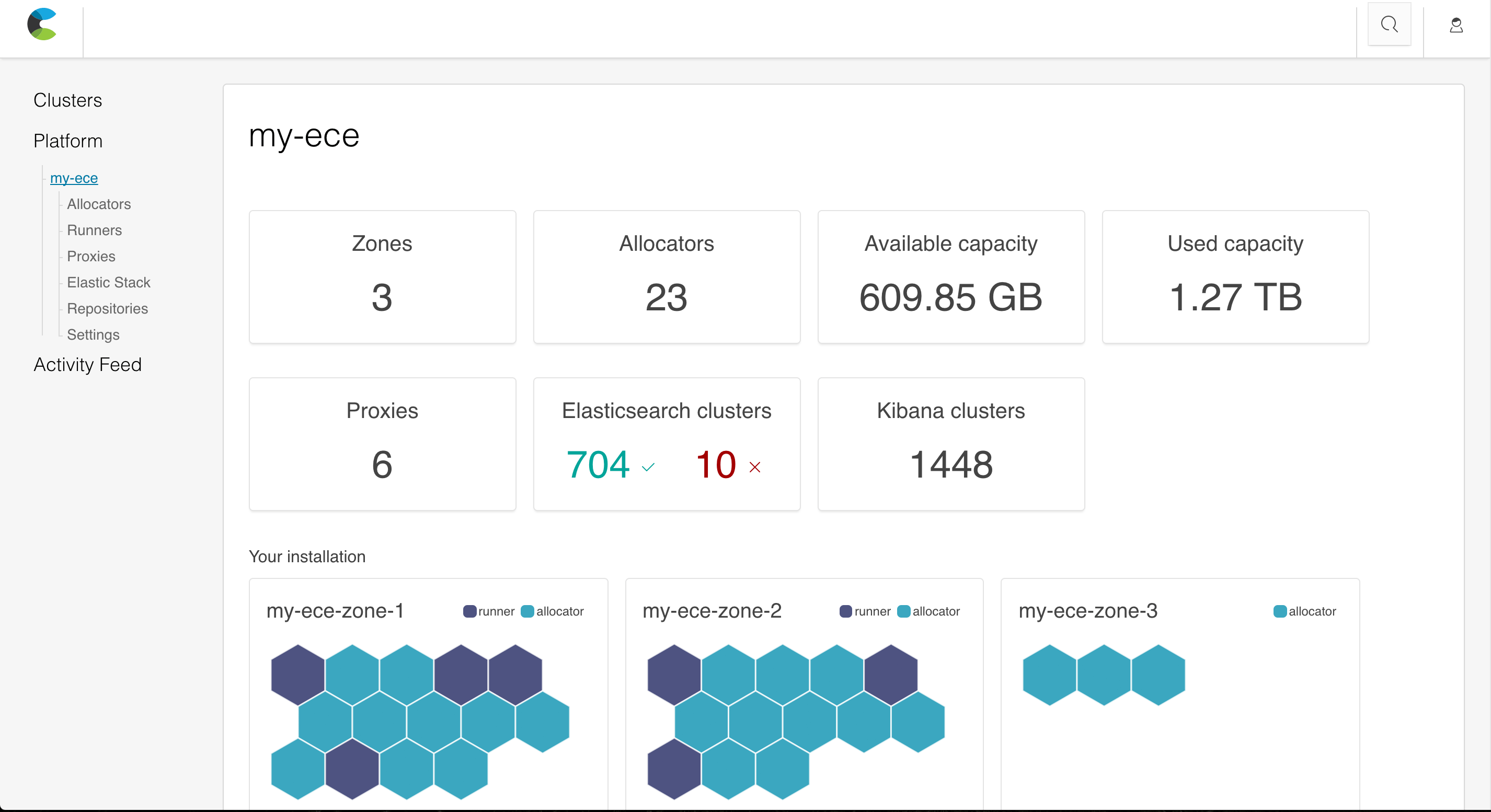Viewport: 1491px width, 812px height.
Task: Click the red X beside 10
Action: [x=754, y=467]
